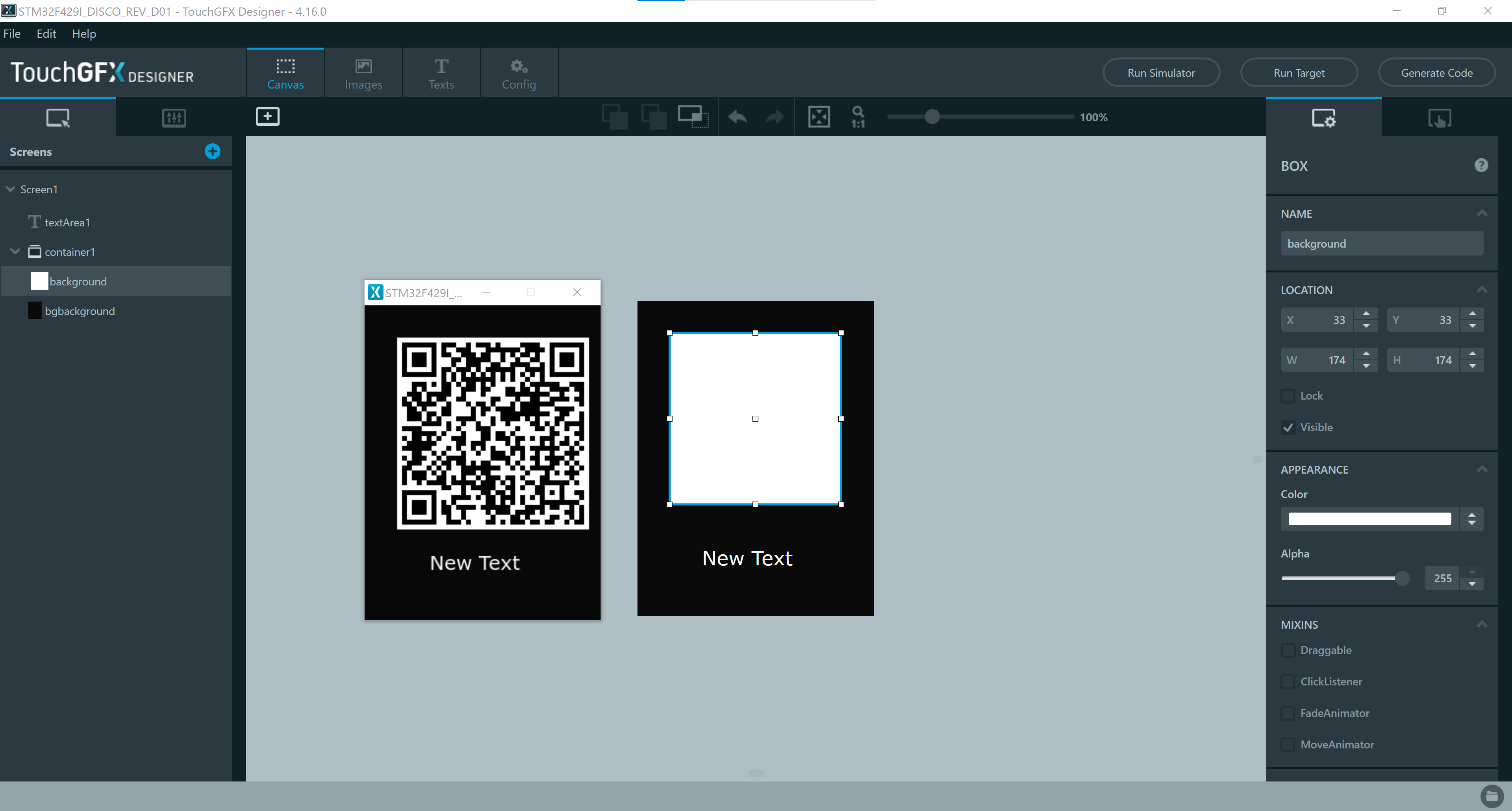Uncheck the Visible checkbox
Screen dimensions: 1512x811
pyautogui.click(x=1288, y=427)
